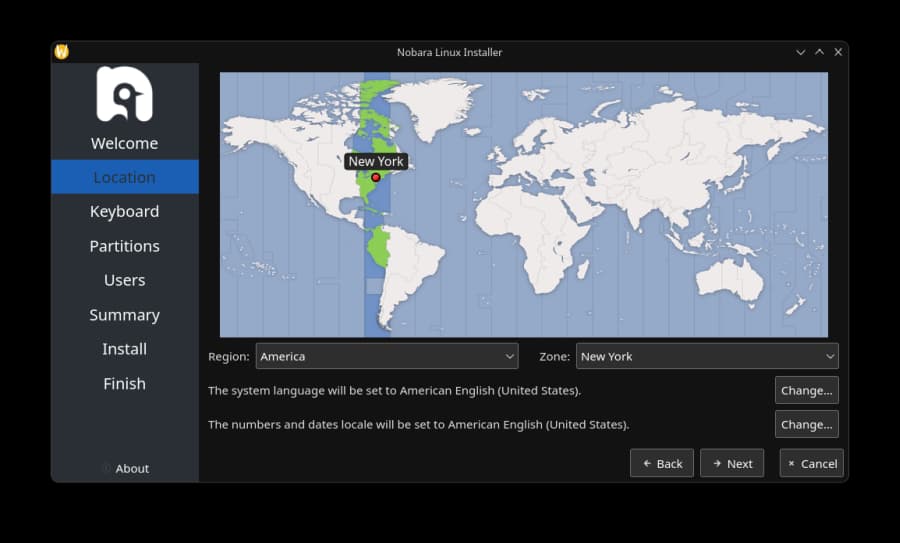Click the numbers and dates locale text
This screenshot has width=900, height=543.
pyautogui.click(x=418, y=424)
